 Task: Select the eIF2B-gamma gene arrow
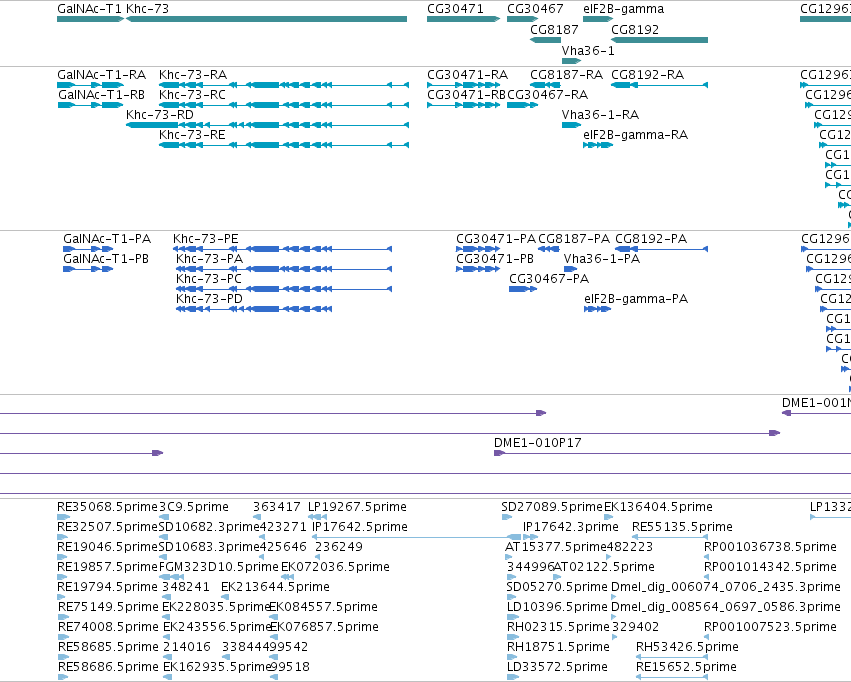click(x=598, y=19)
